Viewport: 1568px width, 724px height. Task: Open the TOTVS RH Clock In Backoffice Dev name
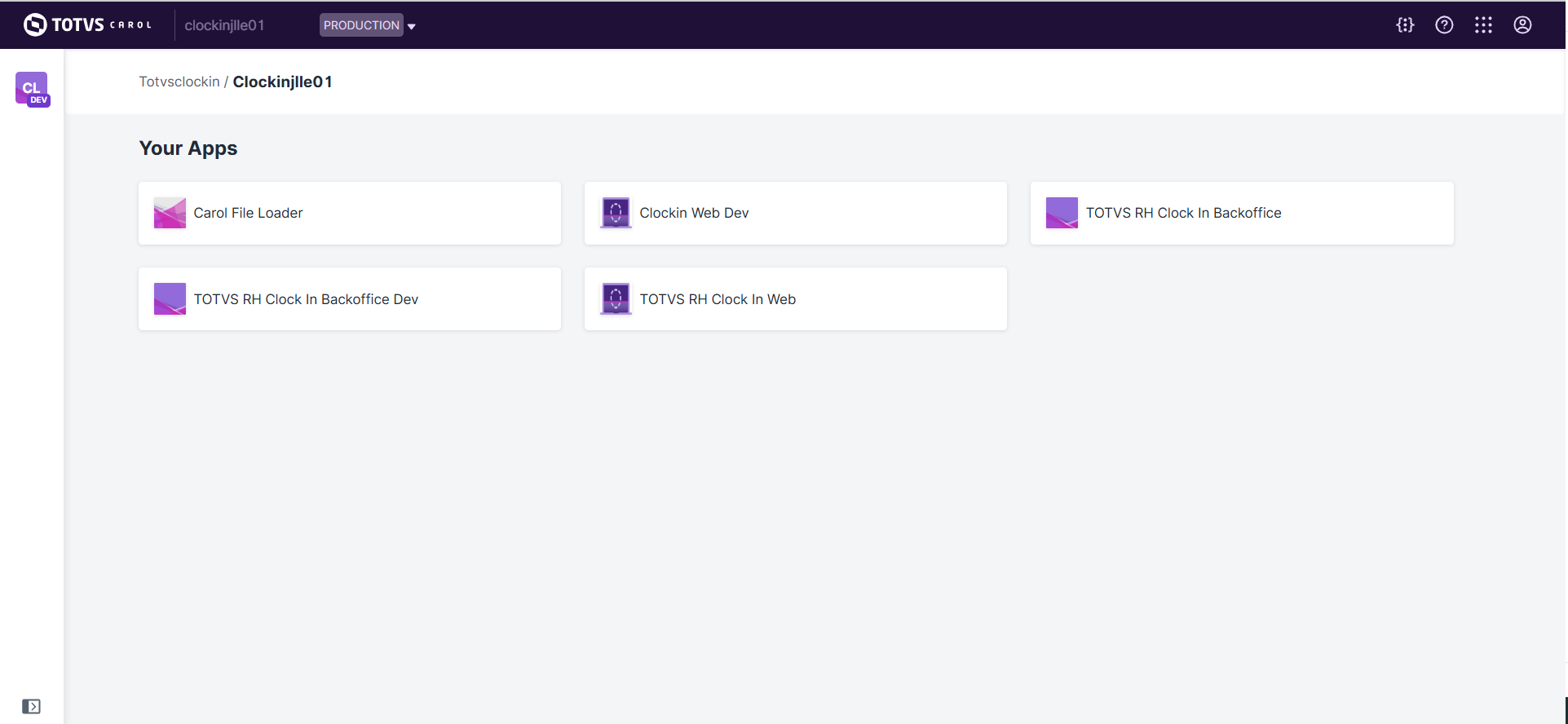306,299
